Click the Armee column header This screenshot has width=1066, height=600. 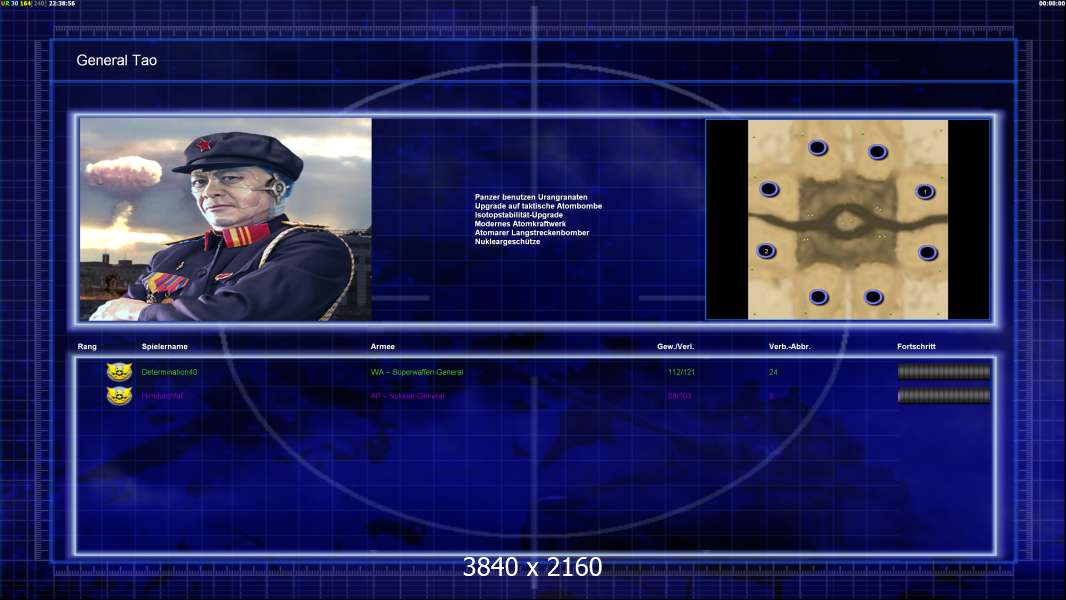click(383, 347)
